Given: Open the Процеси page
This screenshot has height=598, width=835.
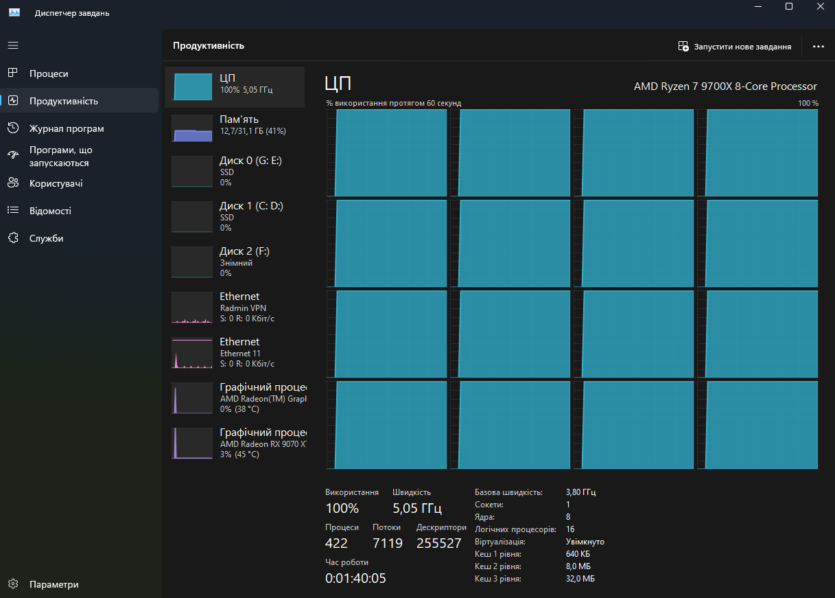Looking at the screenshot, I should click(x=79, y=73).
